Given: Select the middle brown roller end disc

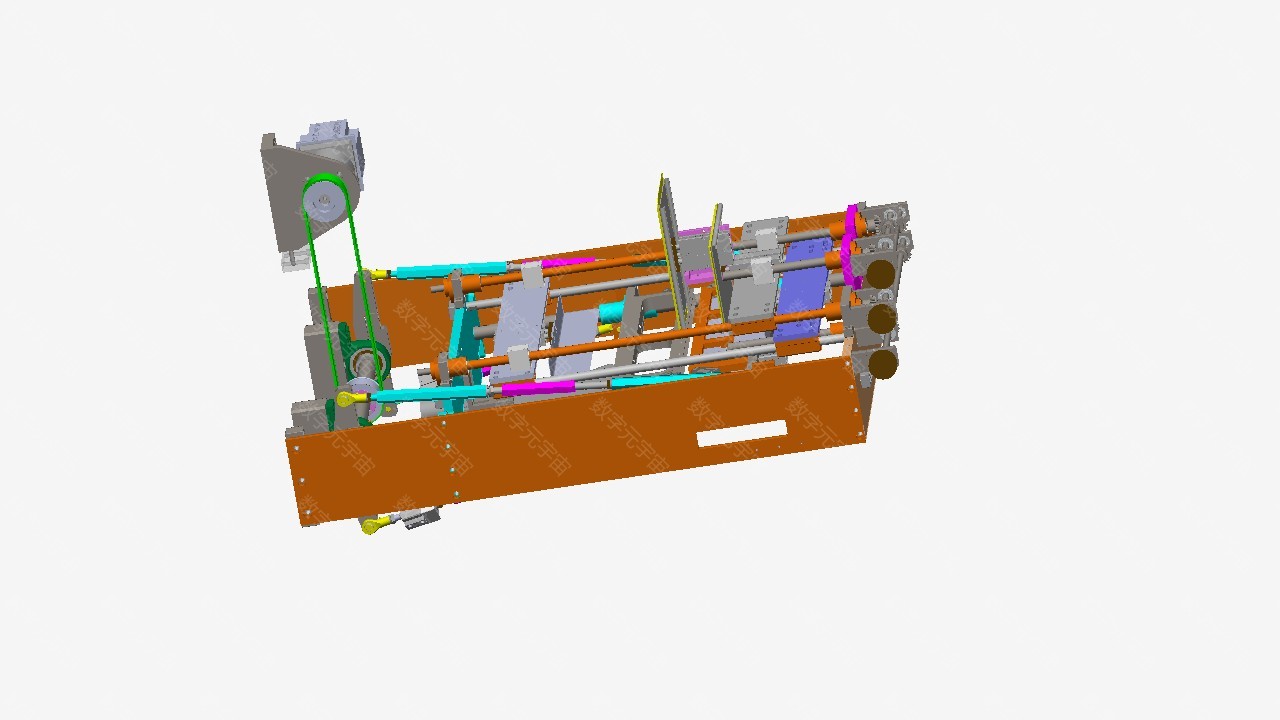Looking at the screenshot, I should 880,318.
